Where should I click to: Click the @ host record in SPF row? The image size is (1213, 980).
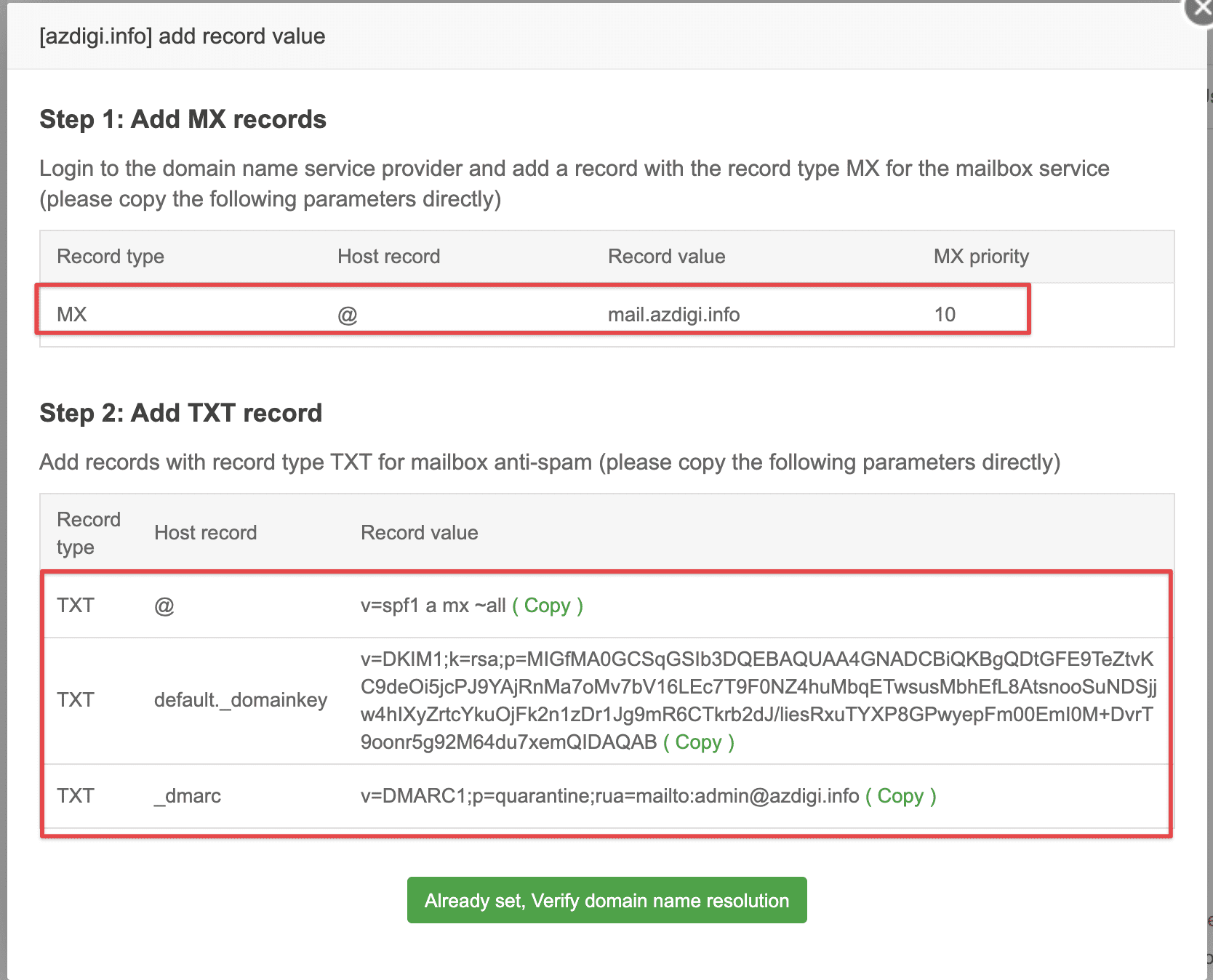coord(164,606)
